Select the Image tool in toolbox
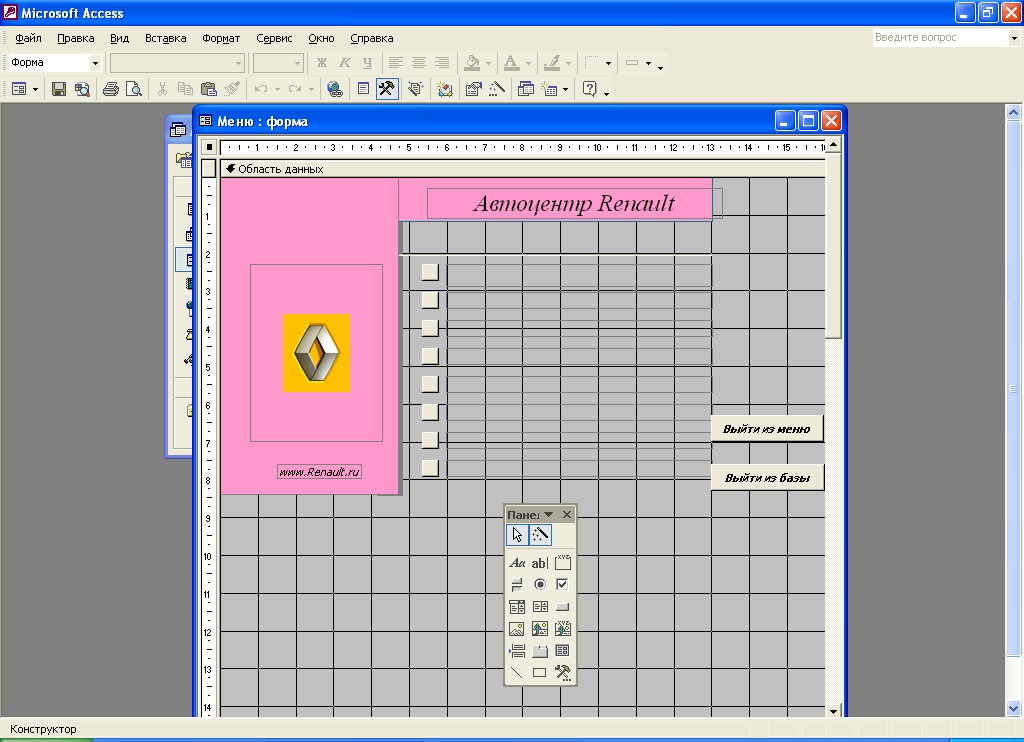This screenshot has width=1024, height=742. pos(517,629)
